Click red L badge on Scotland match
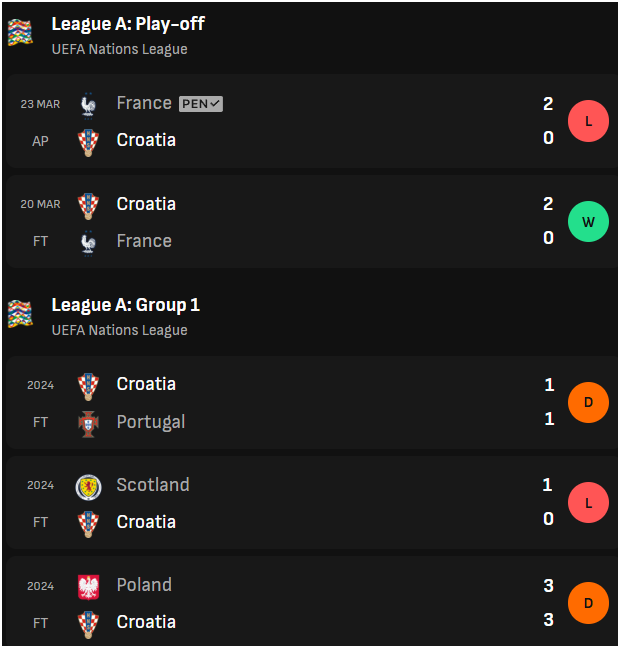 point(588,503)
